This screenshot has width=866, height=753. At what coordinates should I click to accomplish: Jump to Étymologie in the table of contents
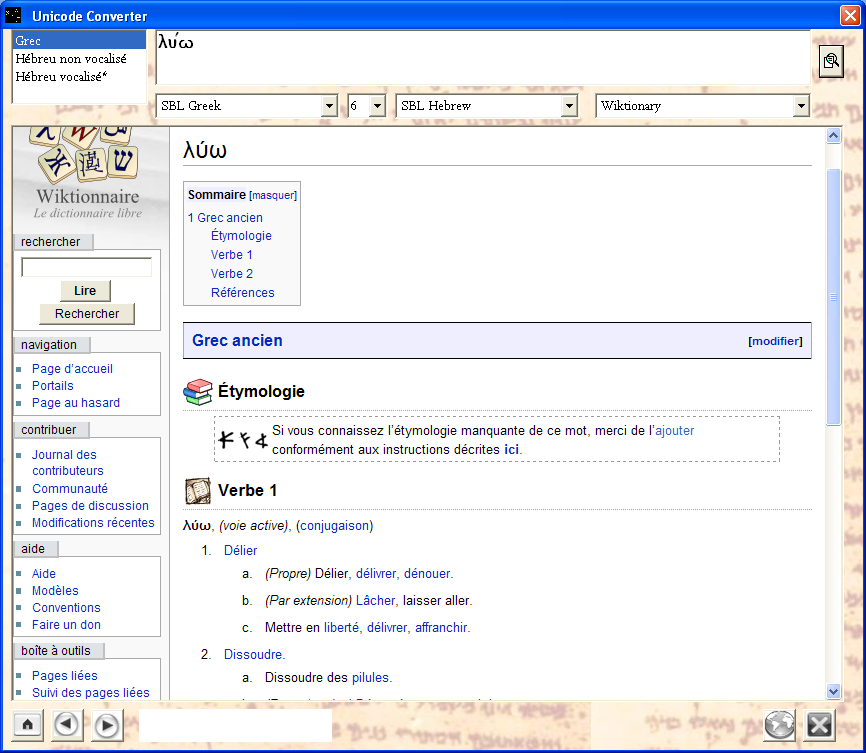coord(241,236)
